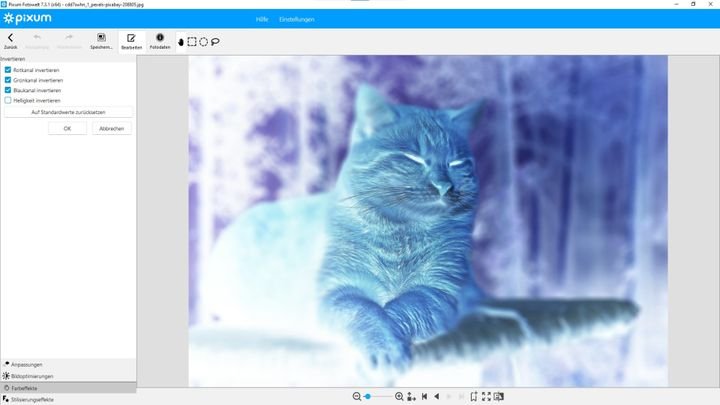Screen dimensions: 720x405
Task: Uncheck Rotkanal invertieren
Action: [x=8, y=70]
